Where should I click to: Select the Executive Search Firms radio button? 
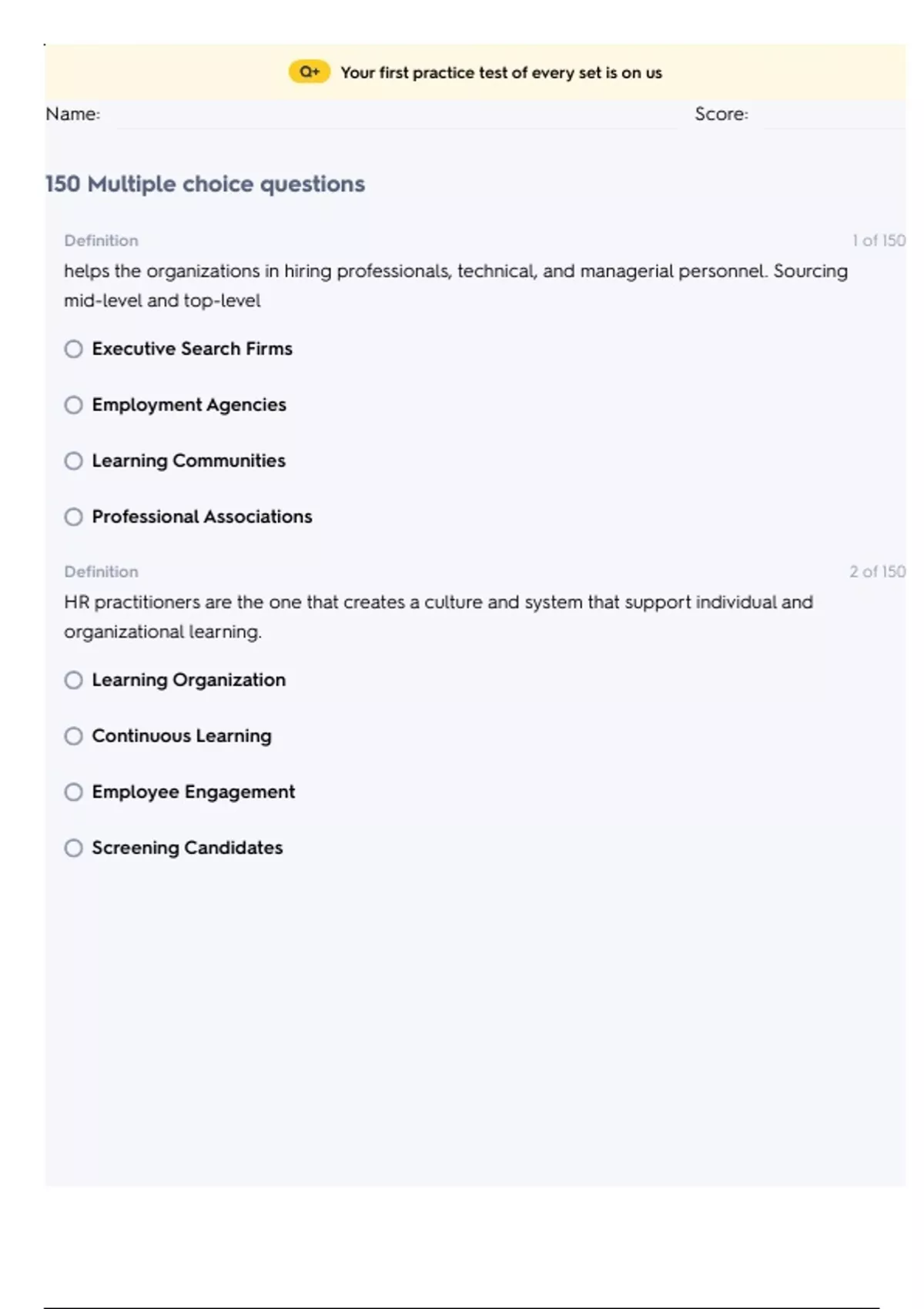click(73, 349)
